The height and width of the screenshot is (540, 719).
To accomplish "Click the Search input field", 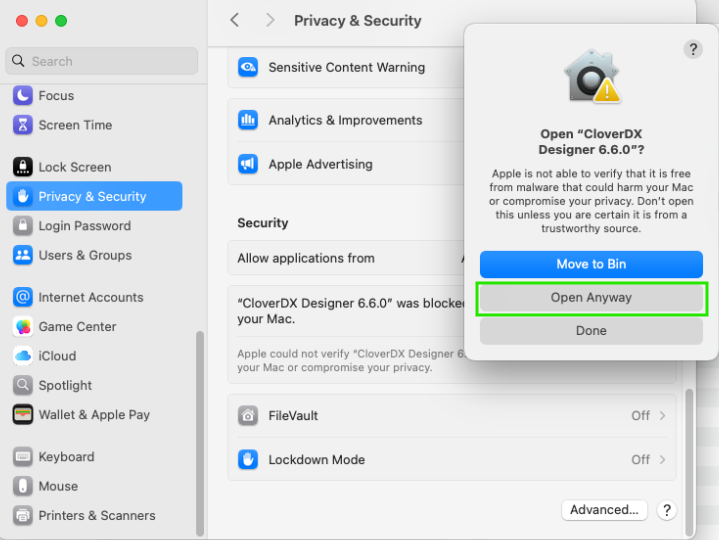I will click(102, 61).
